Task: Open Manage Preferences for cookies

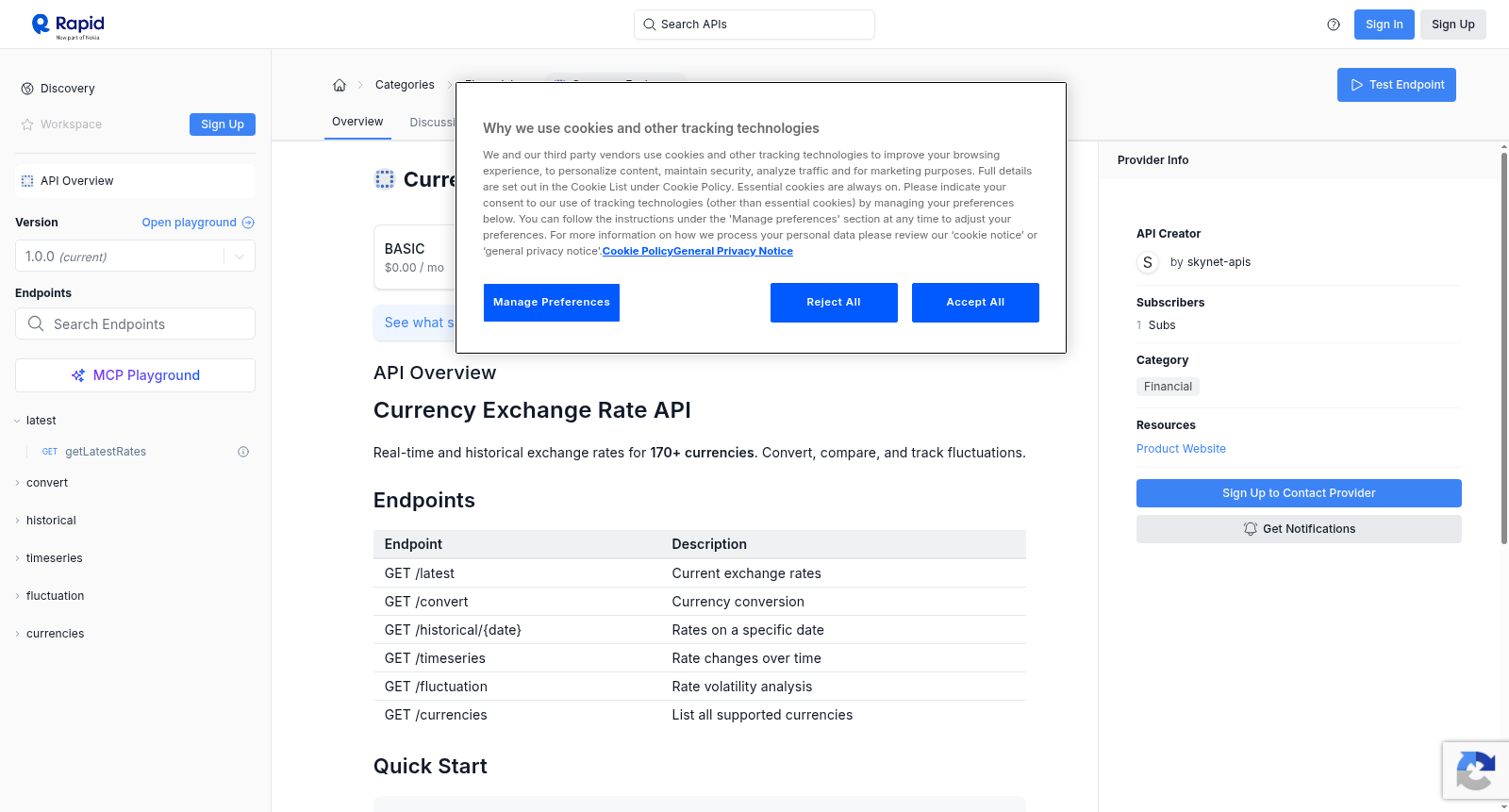Action: (552, 303)
